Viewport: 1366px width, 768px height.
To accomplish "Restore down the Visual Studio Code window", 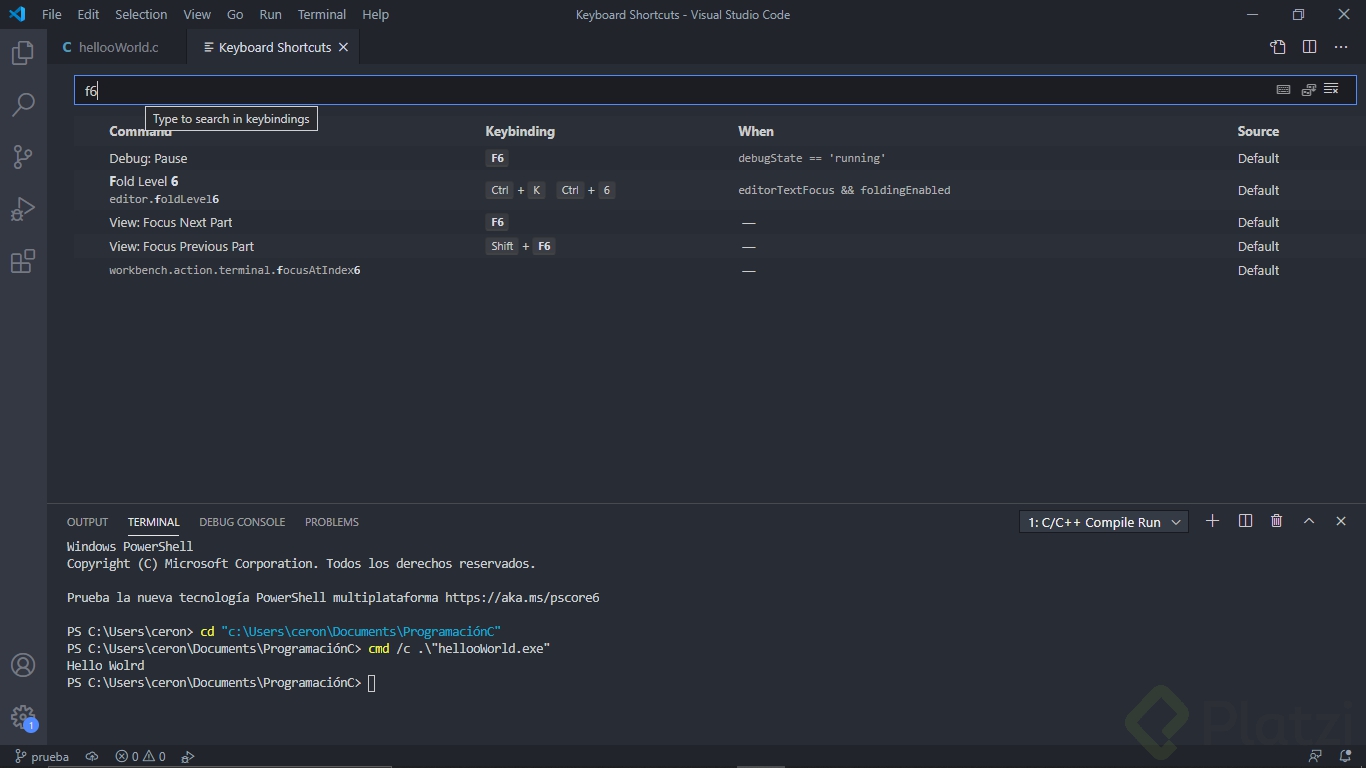I will (1298, 15).
